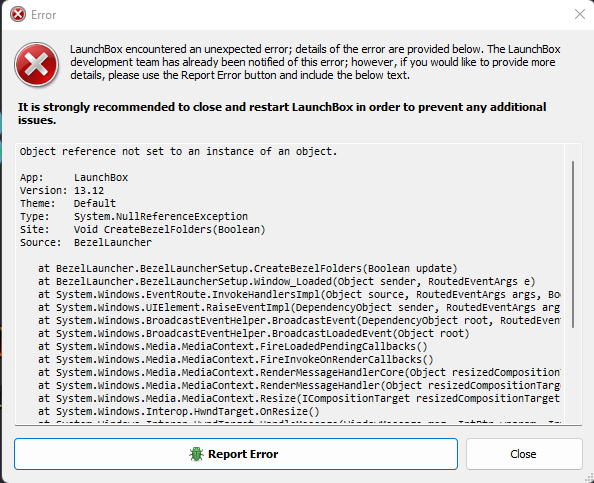
Task: Click the red error icon in the title bar
Action: click(18, 14)
